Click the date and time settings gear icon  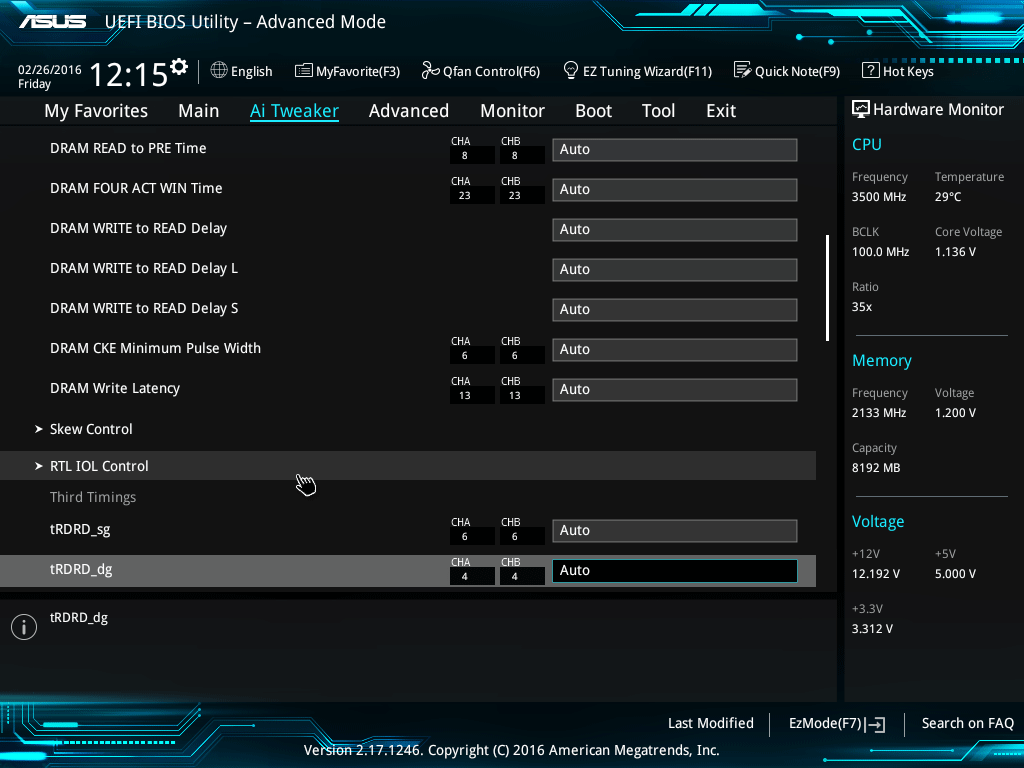(179, 68)
